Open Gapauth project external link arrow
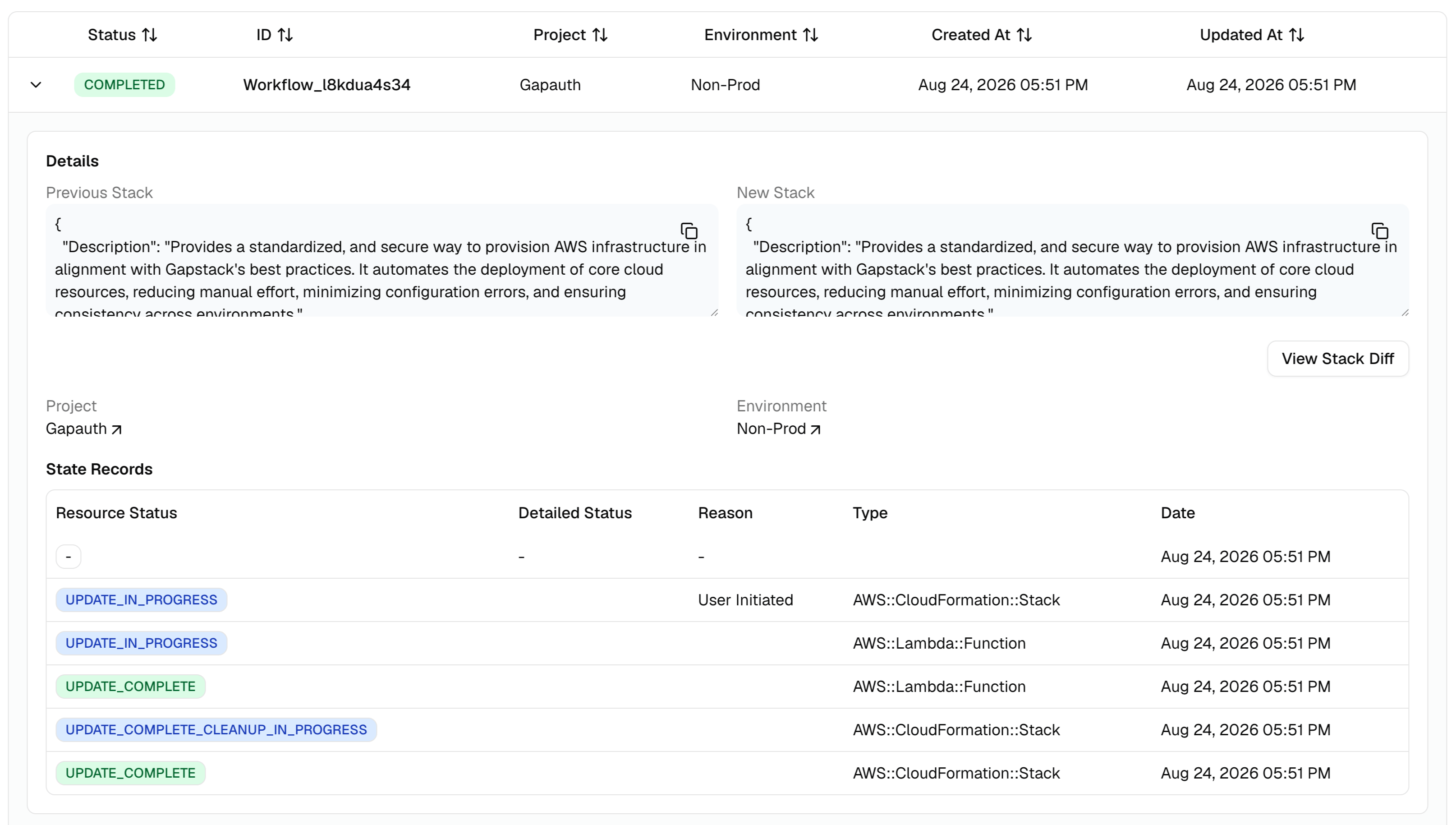The width and height of the screenshot is (1456, 825). 117,429
